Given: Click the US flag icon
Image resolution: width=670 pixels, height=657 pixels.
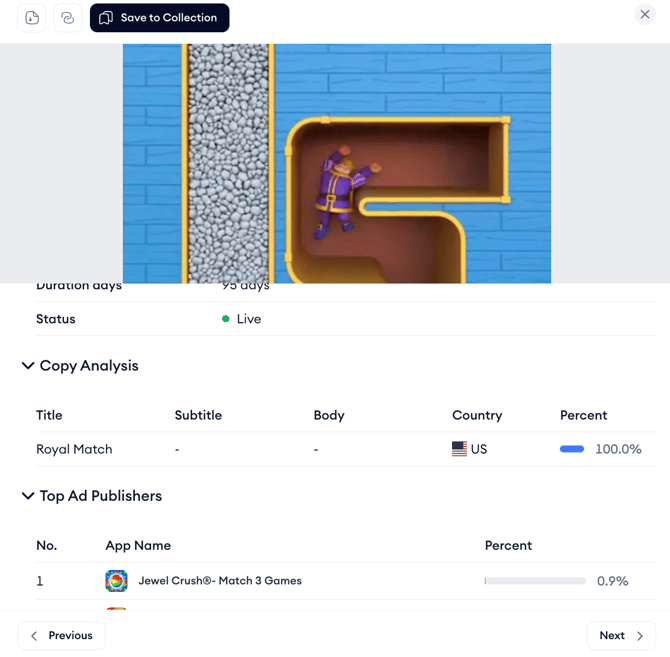Looking at the screenshot, I should (x=459, y=449).
